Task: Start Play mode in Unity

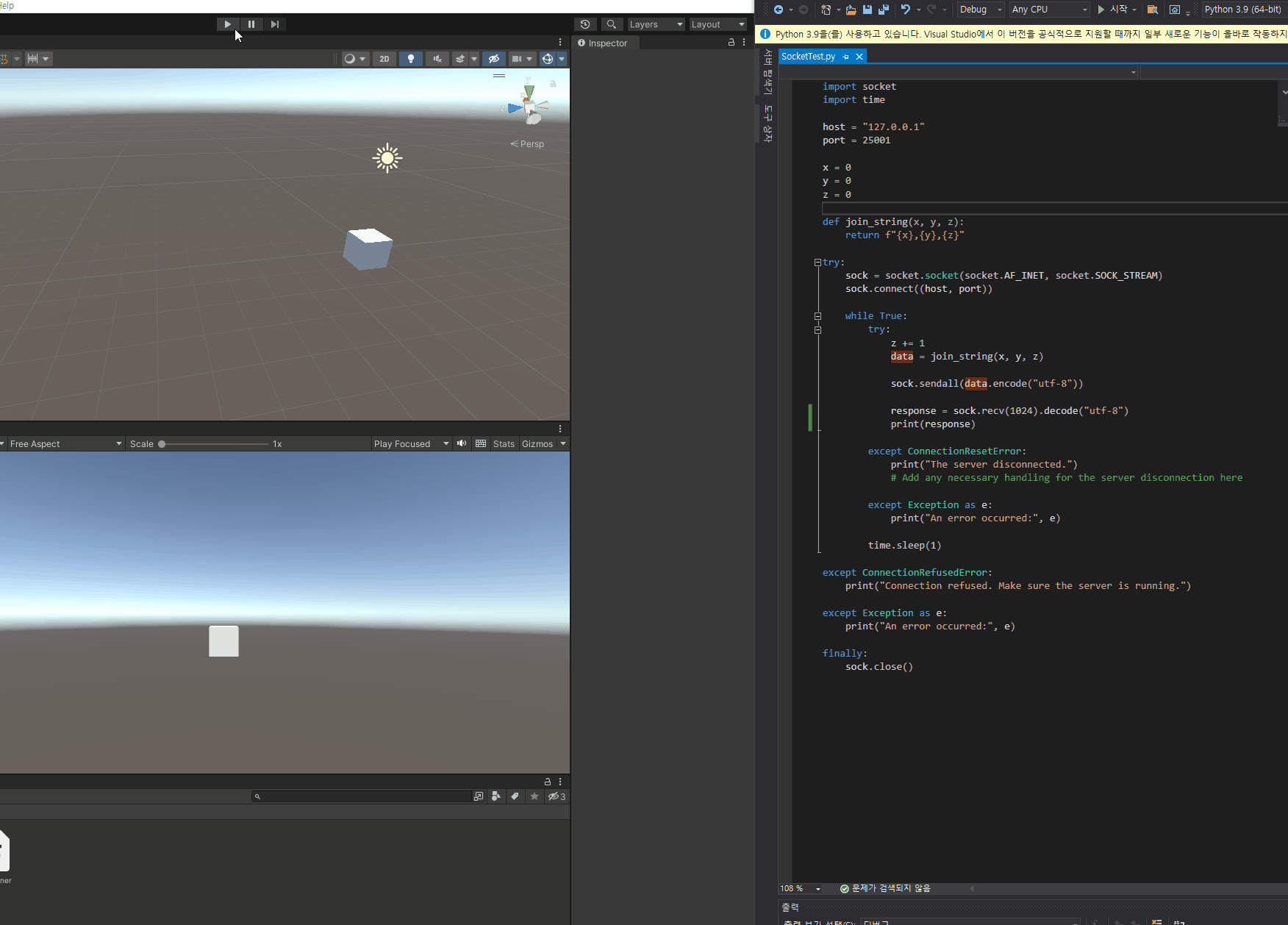Action: pos(228,24)
